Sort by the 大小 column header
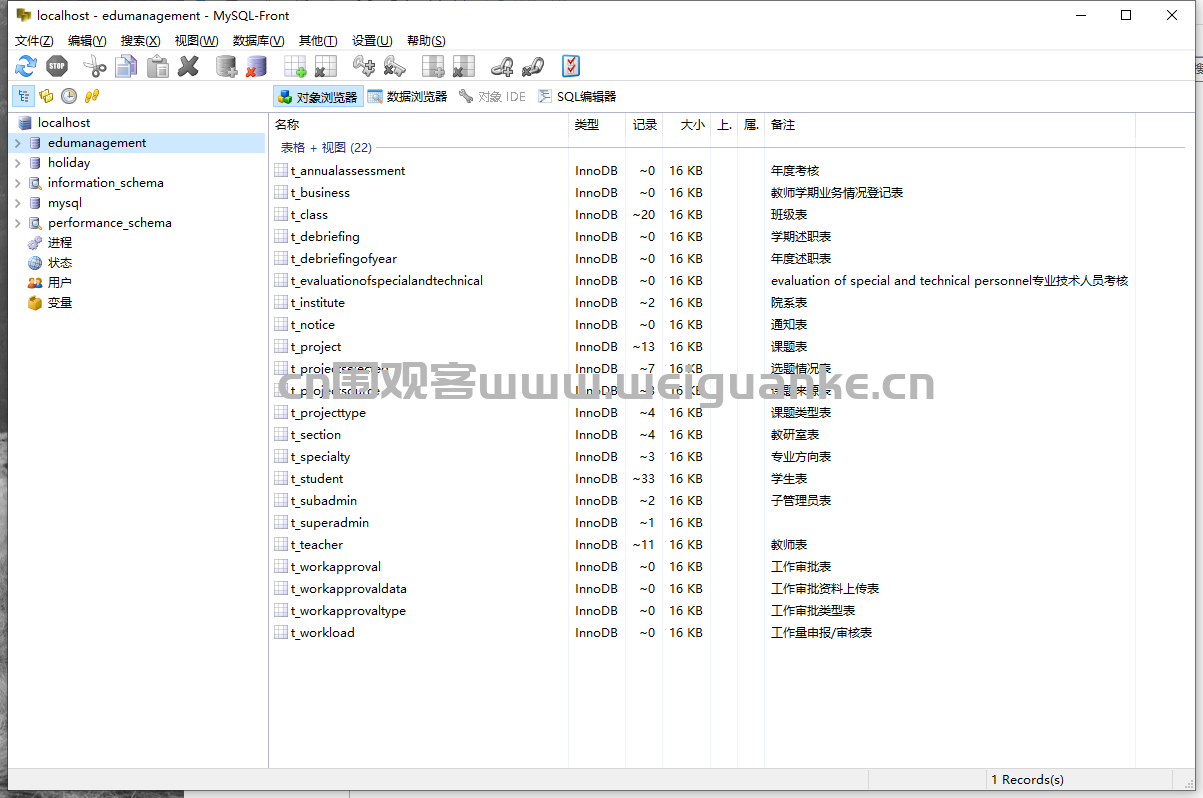This screenshot has height=798, width=1203. pos(687,125)
